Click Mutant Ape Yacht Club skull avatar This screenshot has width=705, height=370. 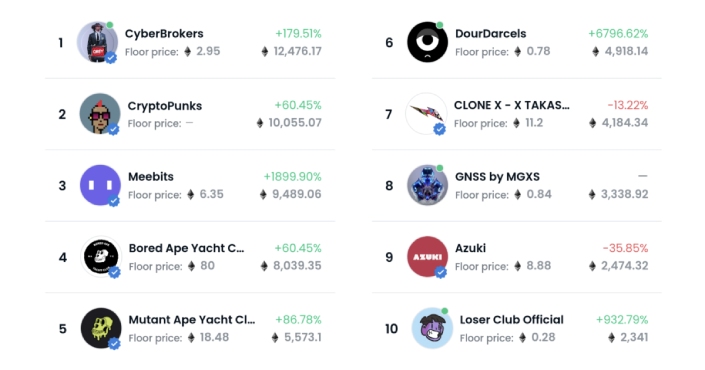coord(101,328)
